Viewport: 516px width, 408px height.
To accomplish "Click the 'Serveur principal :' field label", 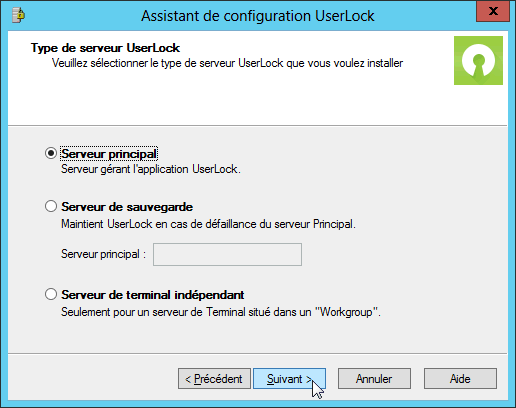I will point(104,254).
